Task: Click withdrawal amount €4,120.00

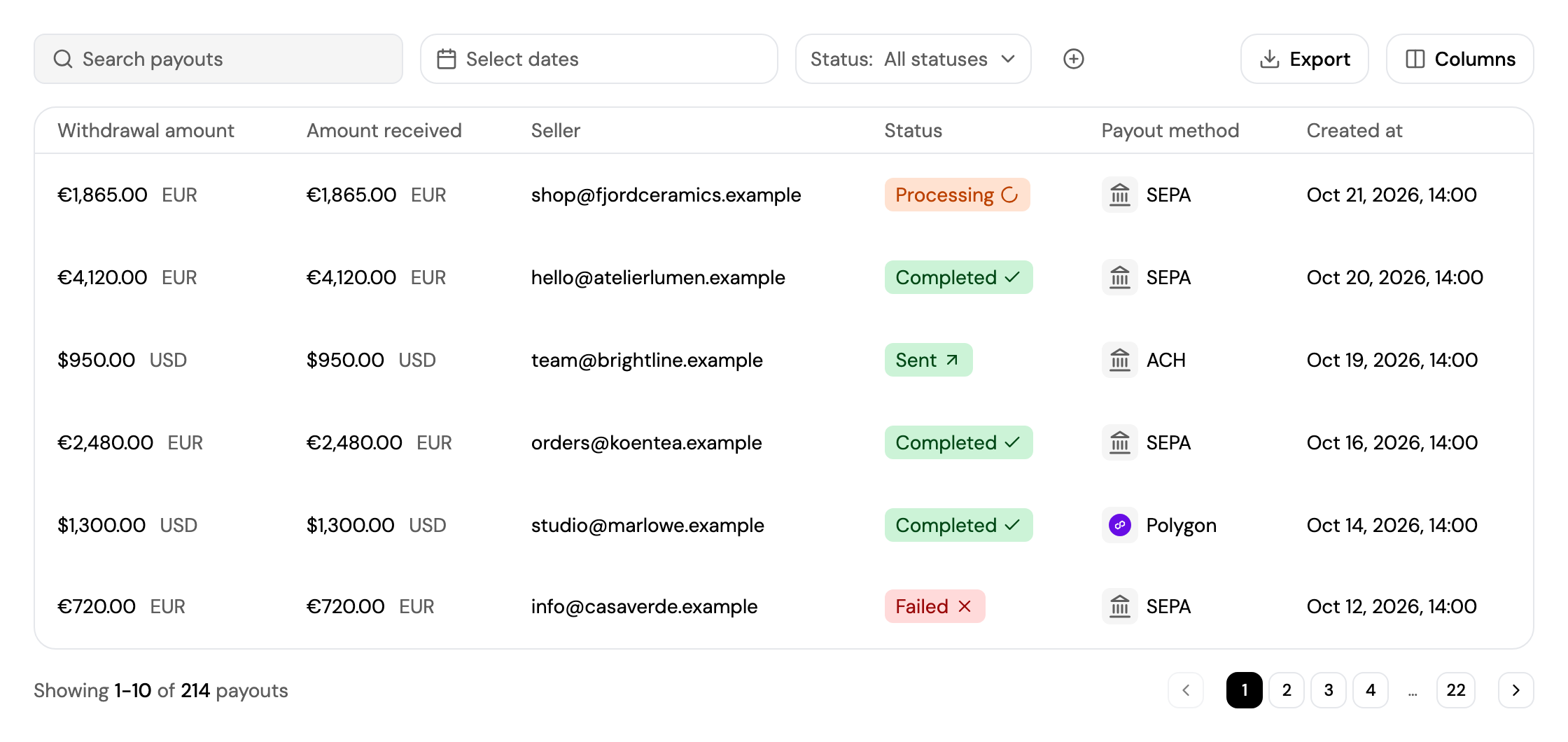Action: point(102,277)
